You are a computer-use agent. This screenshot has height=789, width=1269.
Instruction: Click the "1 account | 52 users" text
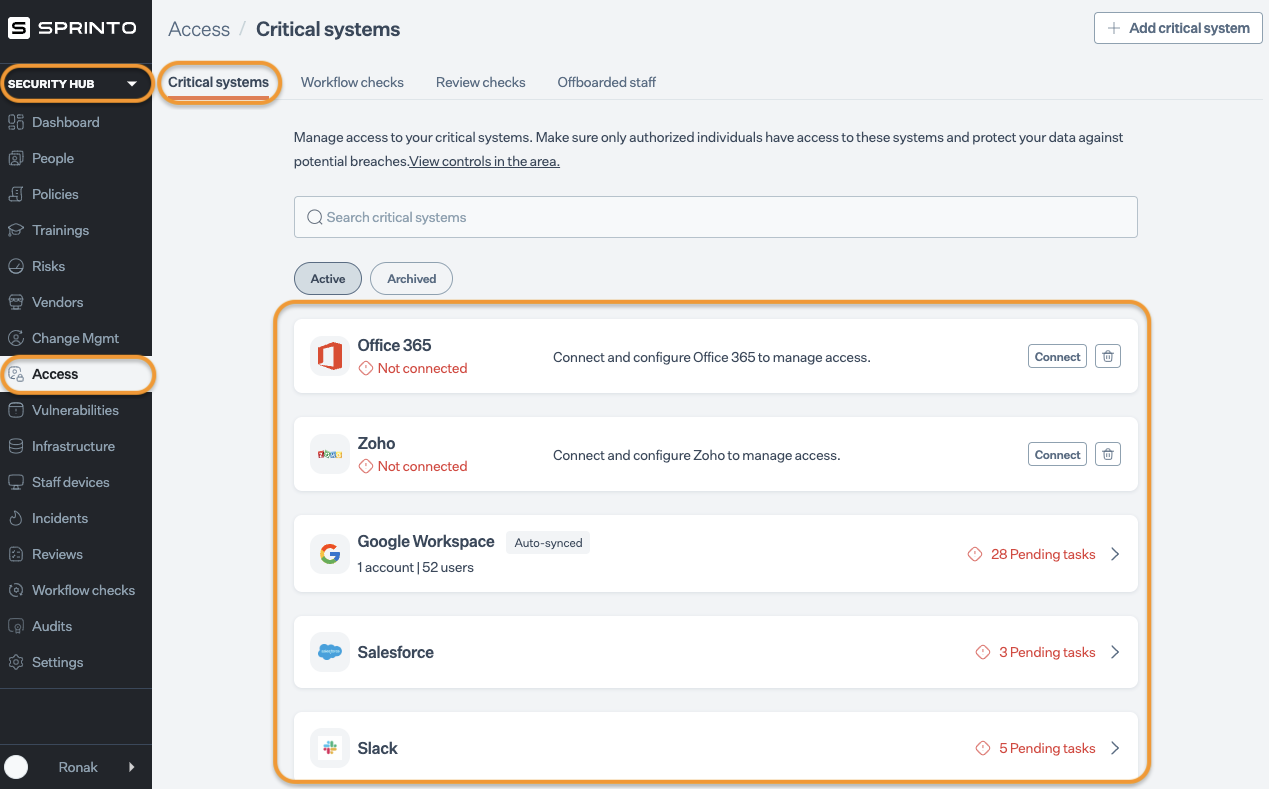pyautogui.click(x=415, y=567)
